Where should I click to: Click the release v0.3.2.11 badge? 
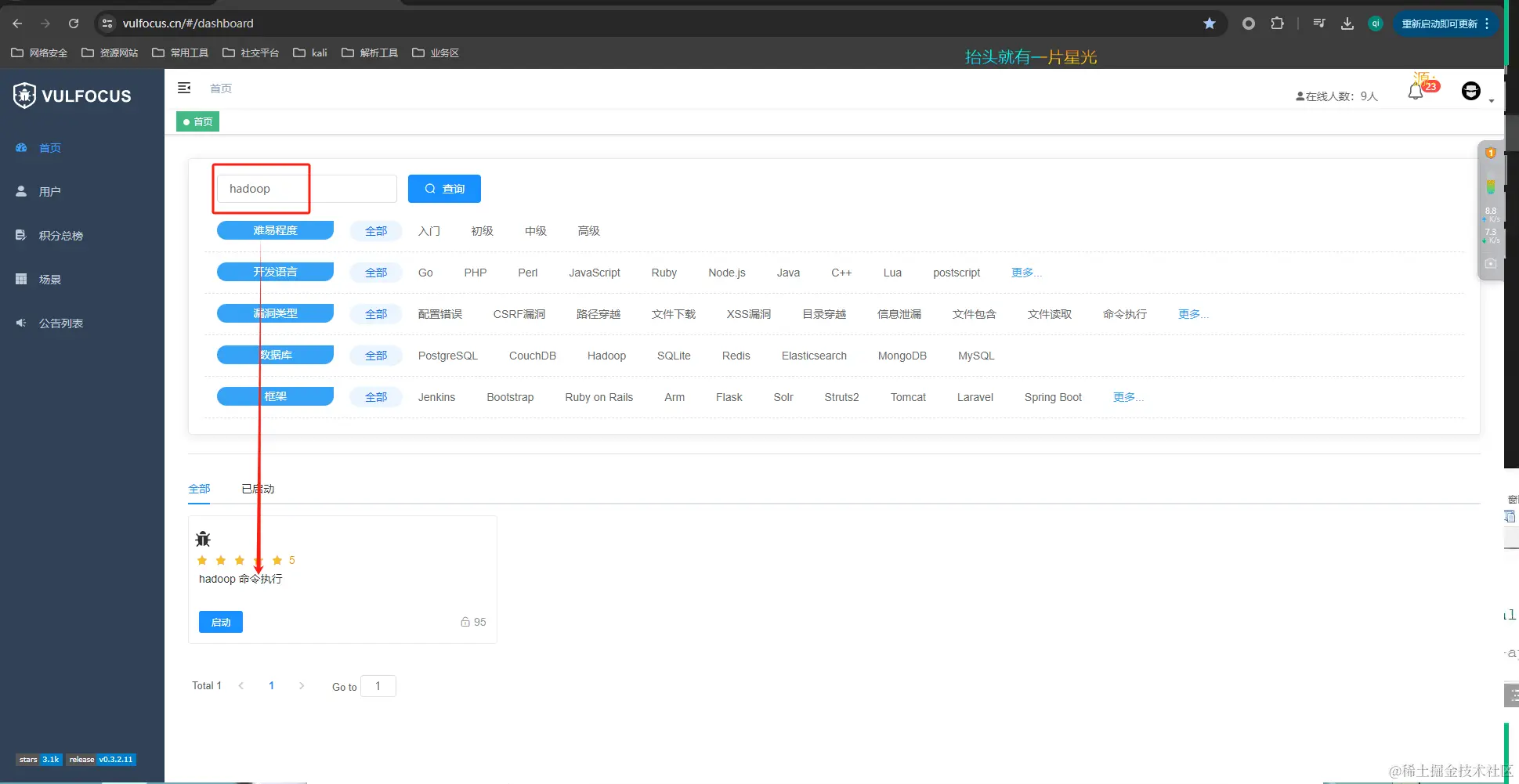tap(101, 760)
